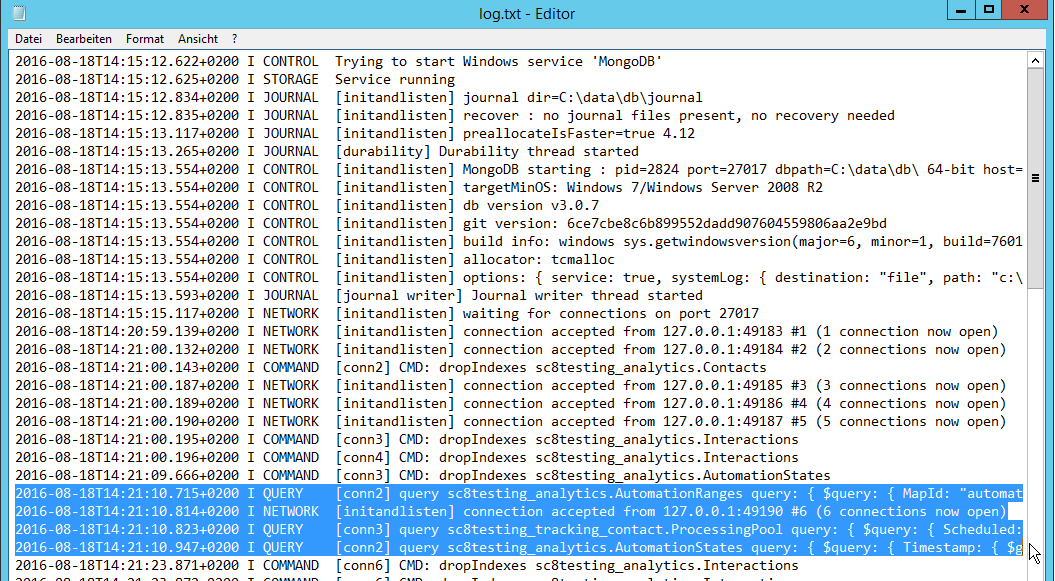
Task: Click the vertical scrollbar track mid-way
Action: (x=1037, y=300)
